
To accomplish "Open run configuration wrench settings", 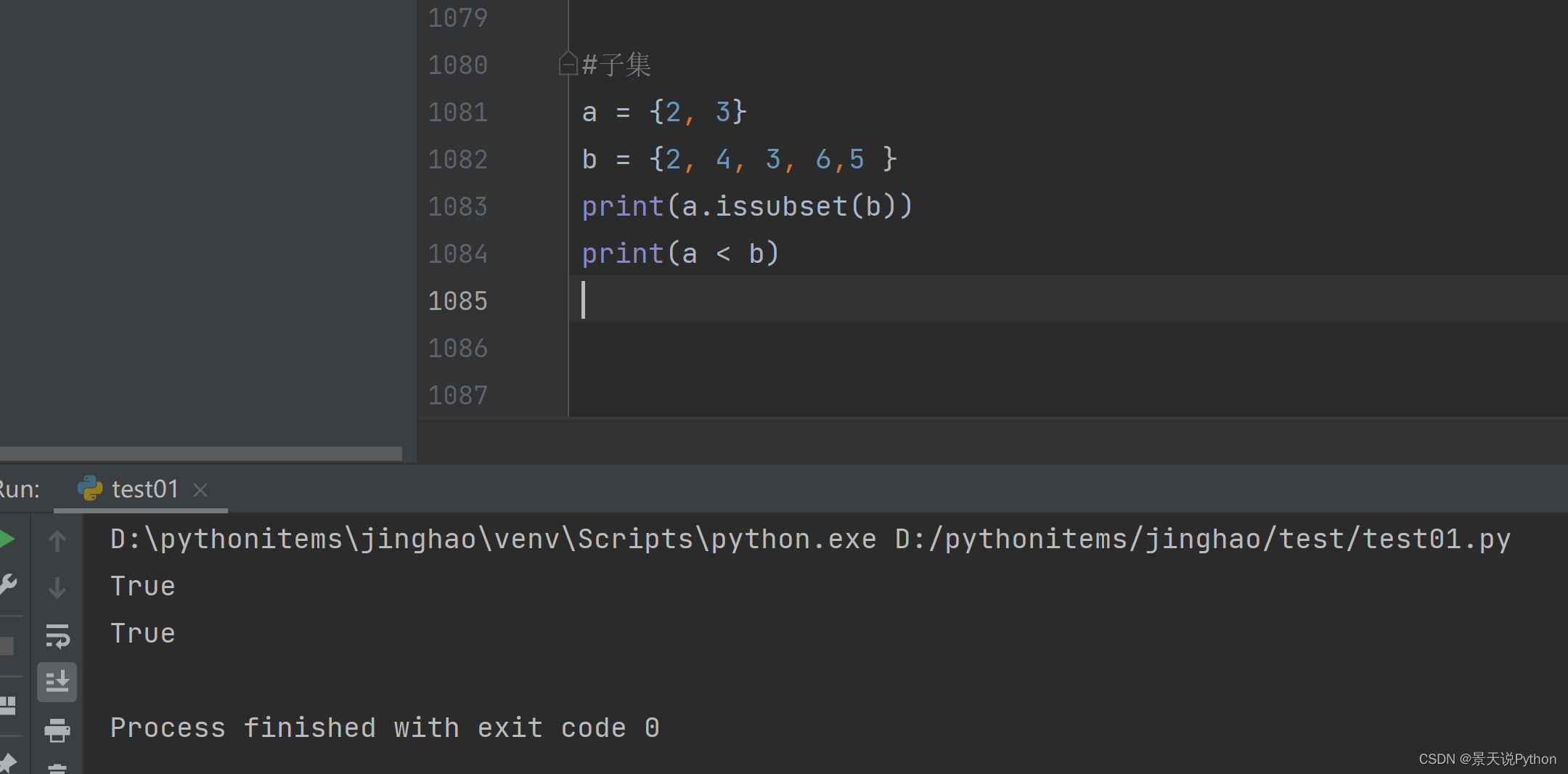I will [7, 584].
